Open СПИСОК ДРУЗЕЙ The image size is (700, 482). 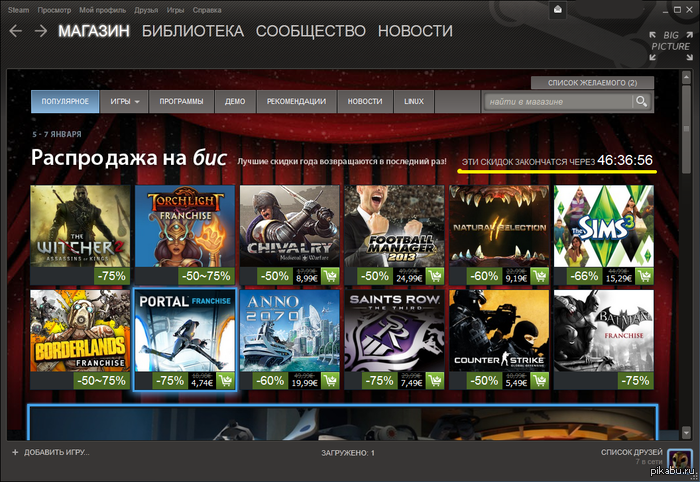[631, 452]
